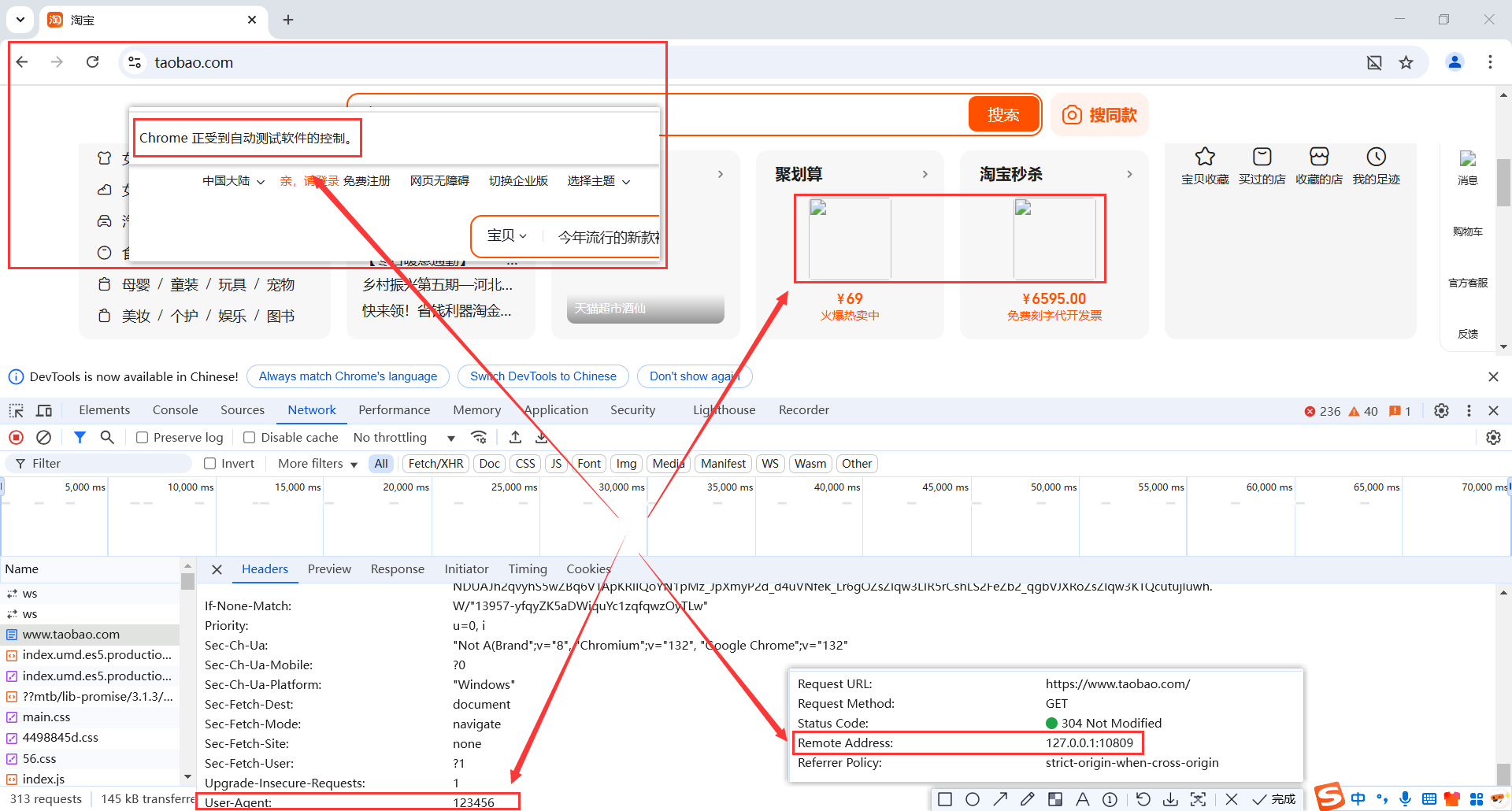The image size is (1512, 811).
Task: Toggle the Fetch/XHR request type filter
Action: coord(435,464)
